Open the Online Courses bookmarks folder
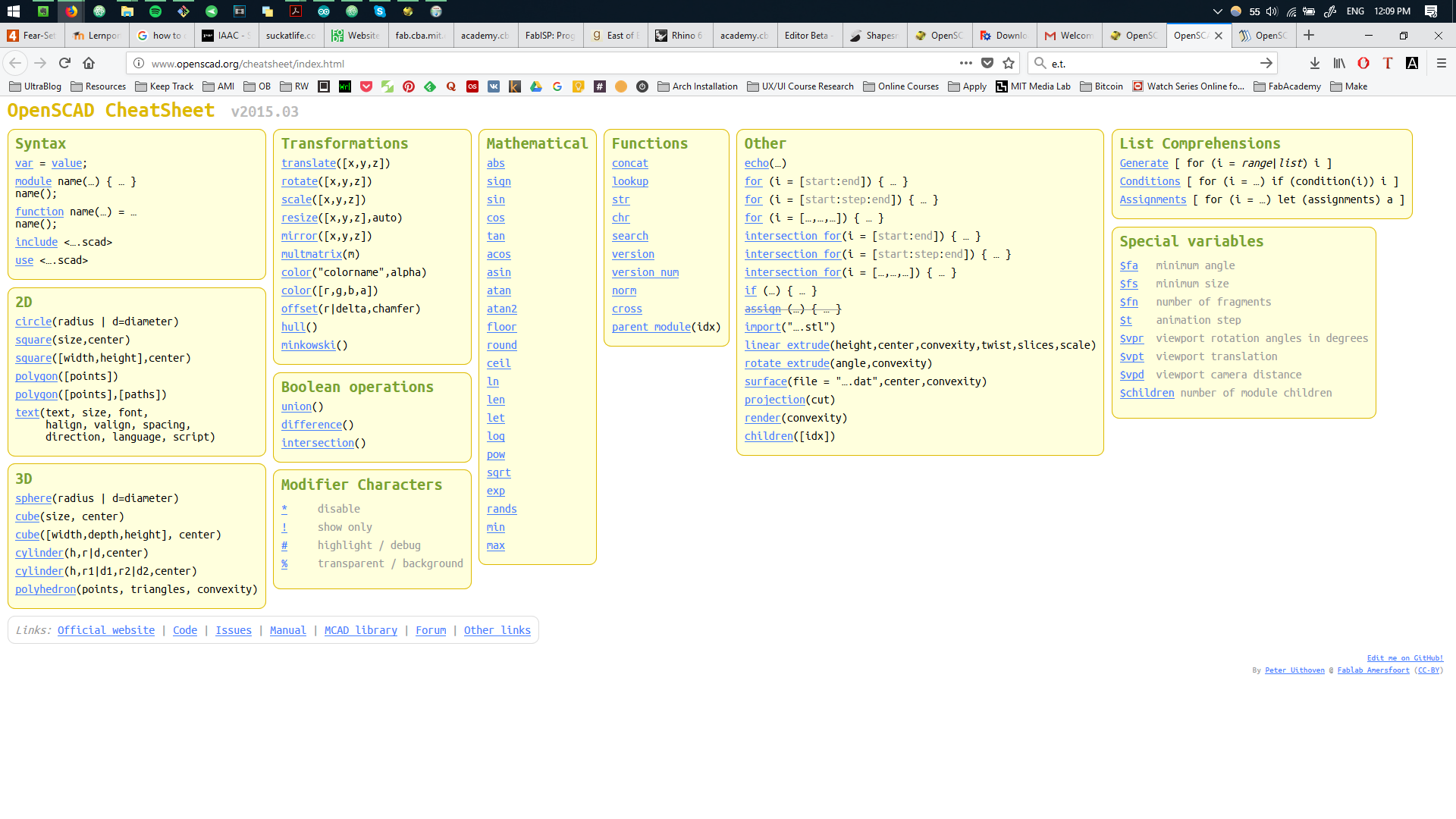The image size is (1456, 819). pyautogui.click(x=901, y=86)
